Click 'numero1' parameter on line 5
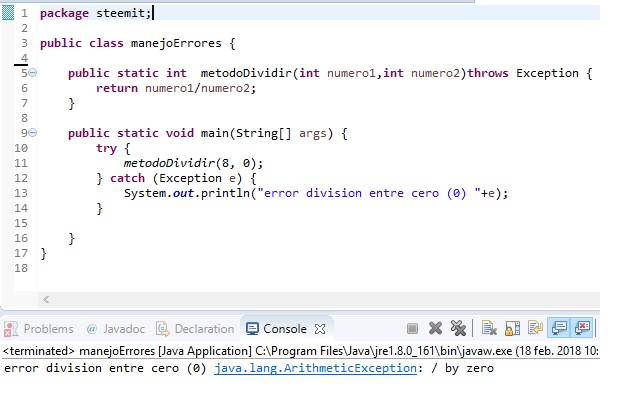Screen dimensions: 627x393 pyautogui.click(x=351, y=73)
